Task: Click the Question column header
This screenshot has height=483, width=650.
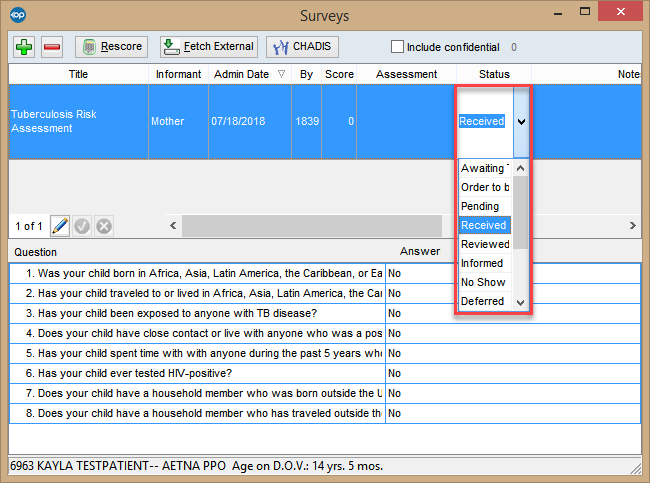Action: click(x=36, y=252)
